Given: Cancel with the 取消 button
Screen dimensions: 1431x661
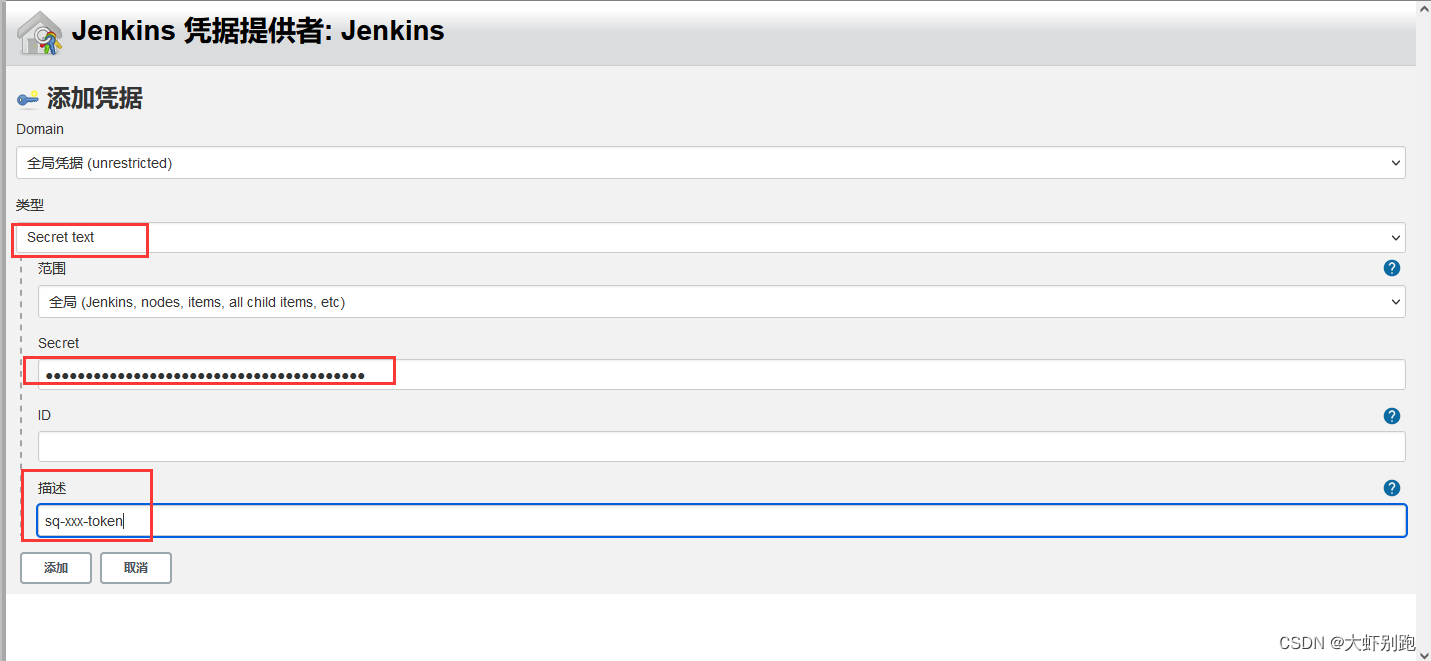Looking at the screenshot, I should (136, 568).
